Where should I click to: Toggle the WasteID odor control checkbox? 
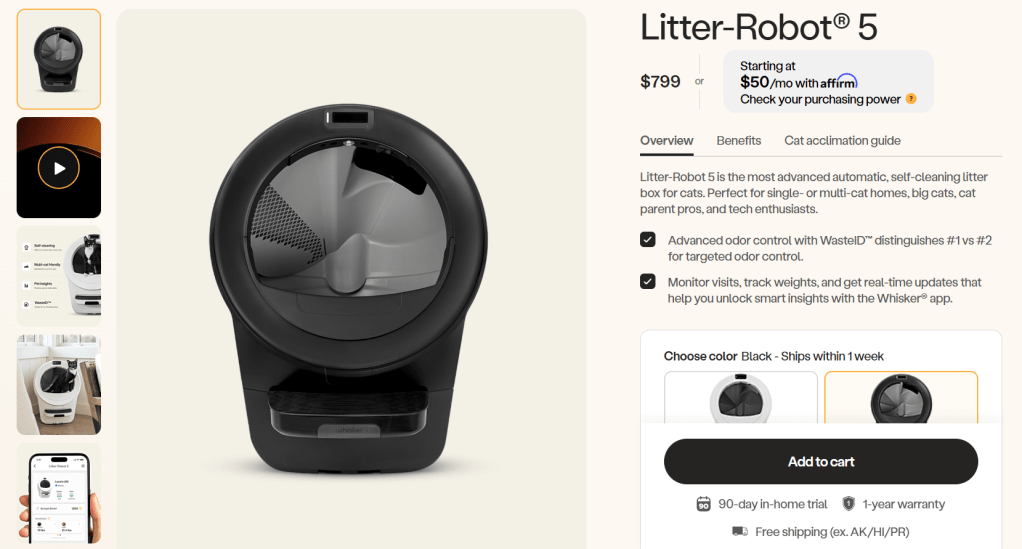[647, 239]
